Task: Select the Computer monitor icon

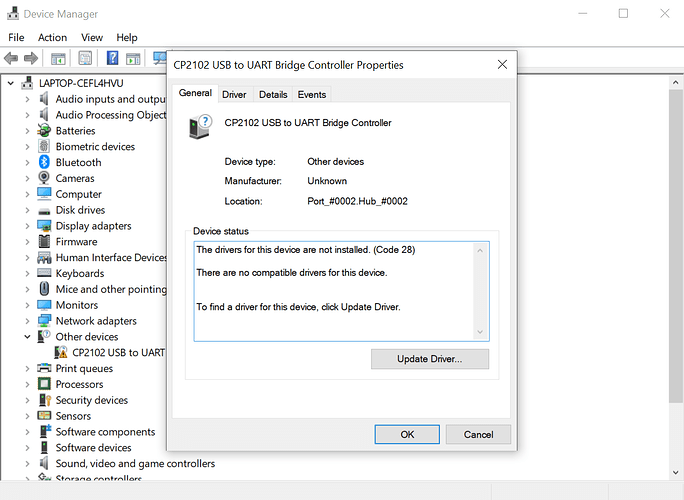Action: tap(44, 194)
